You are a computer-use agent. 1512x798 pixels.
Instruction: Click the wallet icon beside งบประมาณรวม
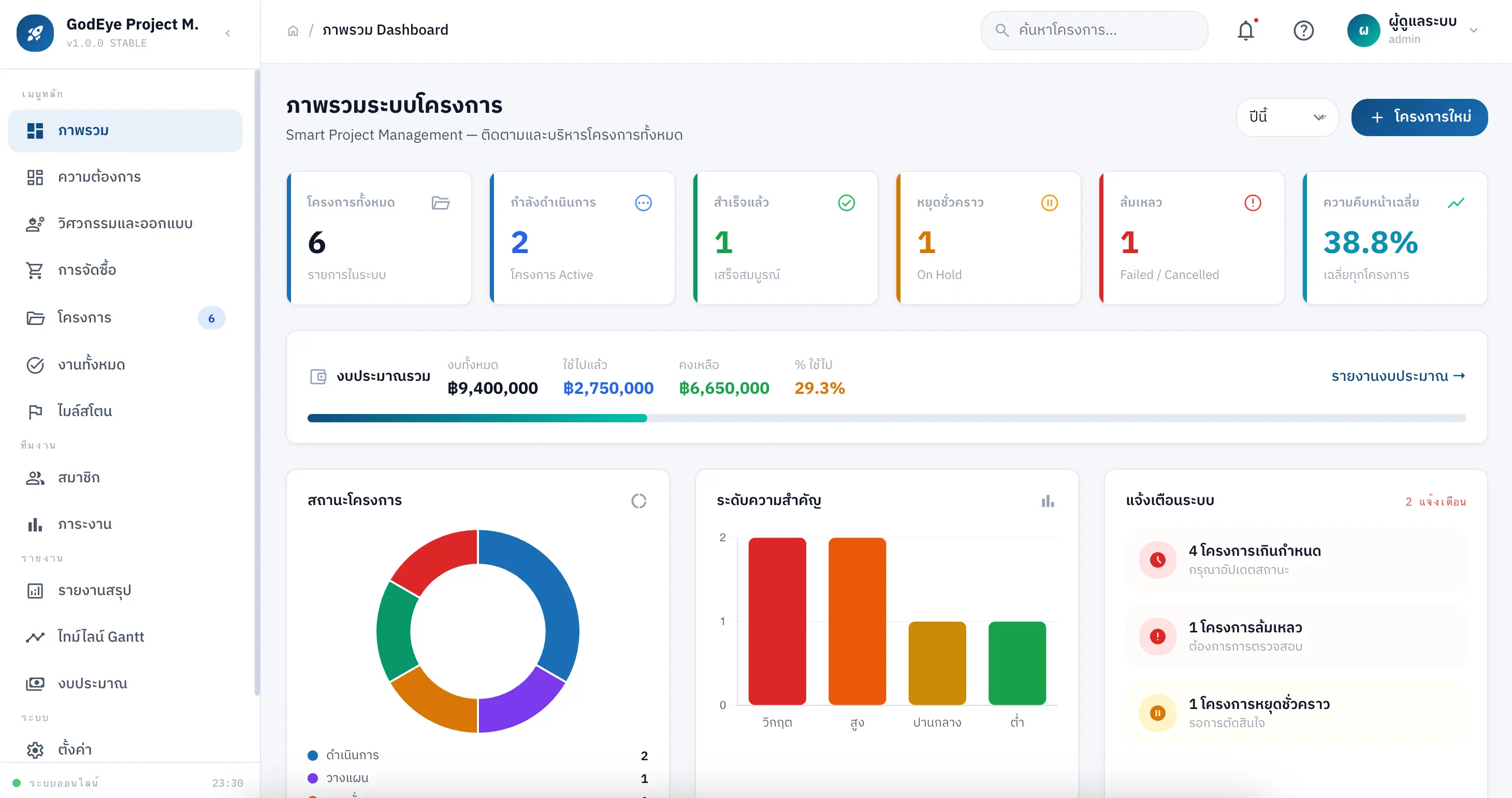(x=318, y=377)
